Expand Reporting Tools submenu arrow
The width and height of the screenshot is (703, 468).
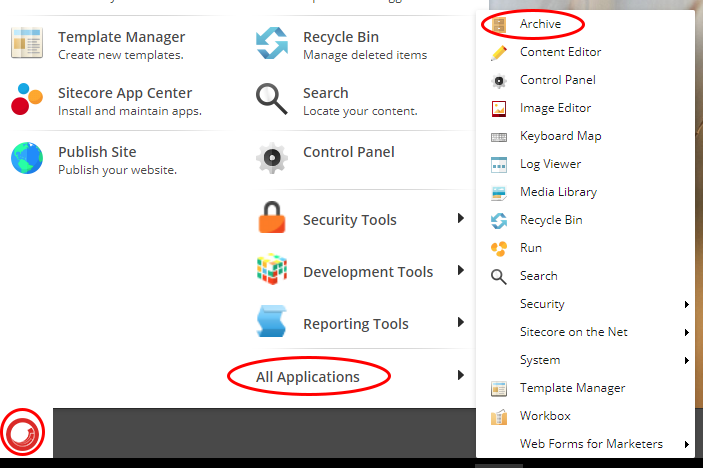point(460,322)
